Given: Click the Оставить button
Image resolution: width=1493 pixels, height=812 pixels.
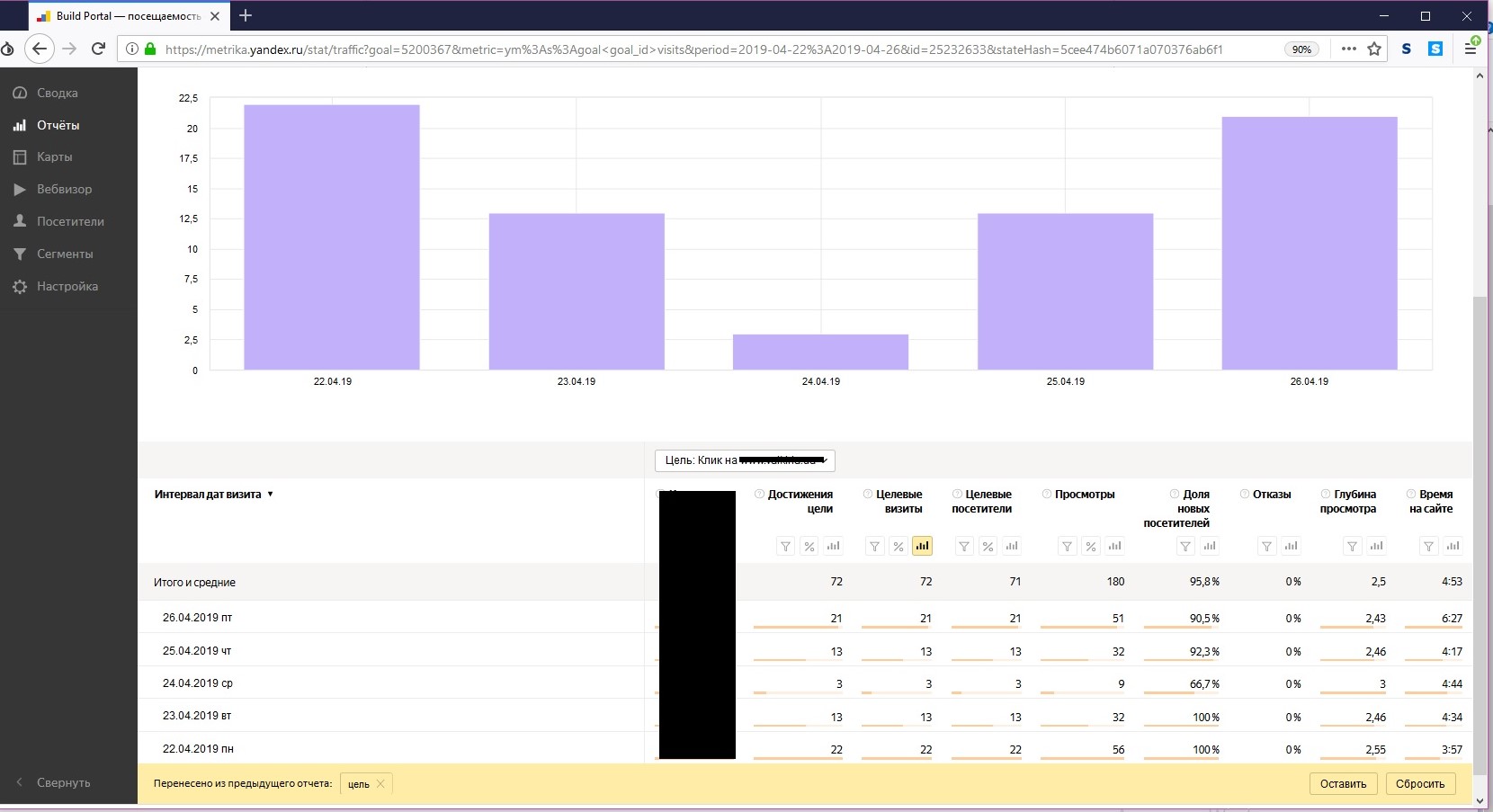Looking at the screenshot, I should (1343, 783).
